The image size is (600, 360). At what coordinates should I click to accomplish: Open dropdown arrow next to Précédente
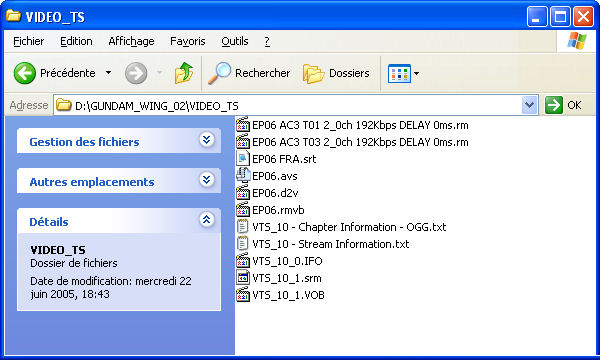(x=108, y=73)
